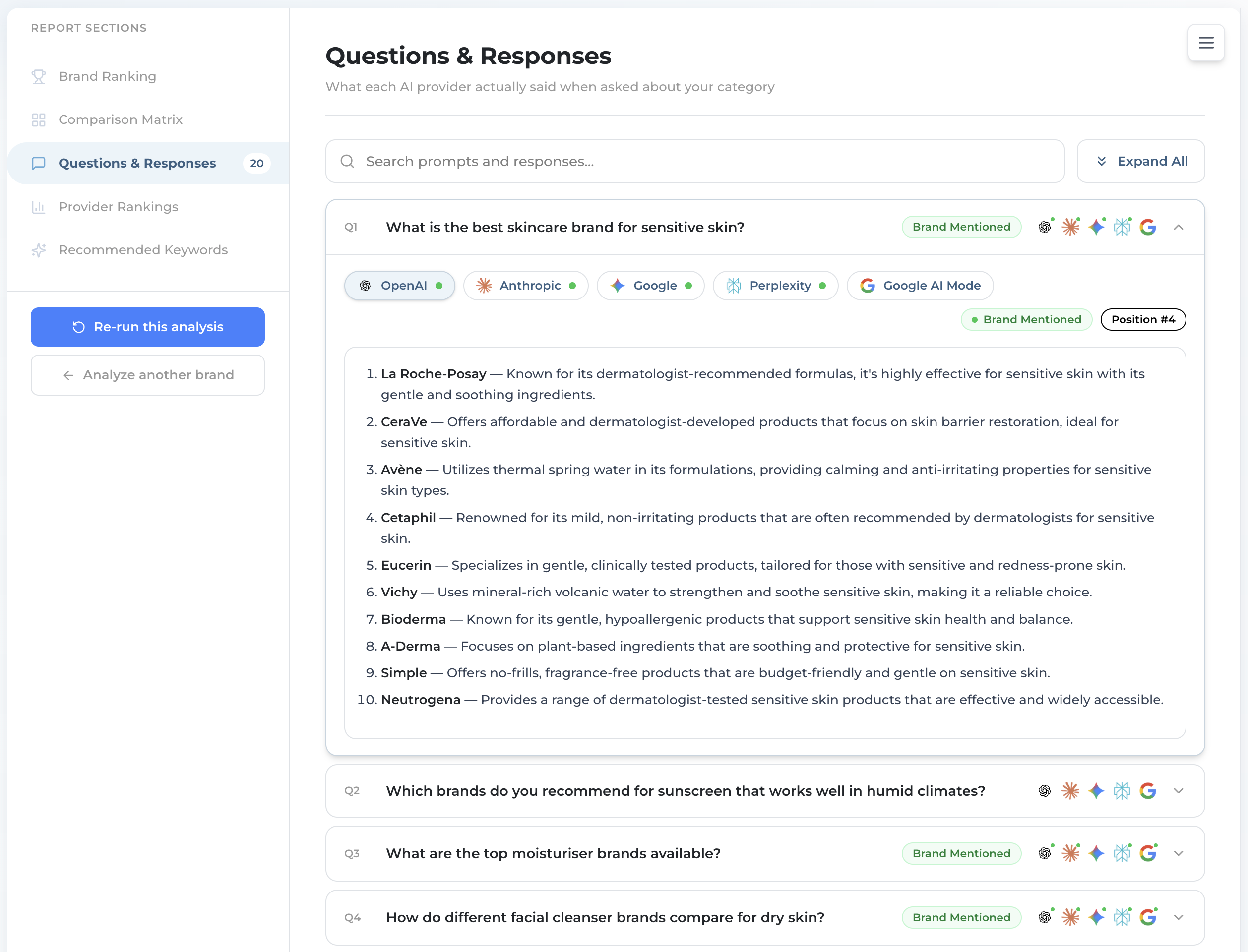This screenshot has height=952, width=1248.
Task: Click La Roche-Posay in the response list
Action: [434, 374]
